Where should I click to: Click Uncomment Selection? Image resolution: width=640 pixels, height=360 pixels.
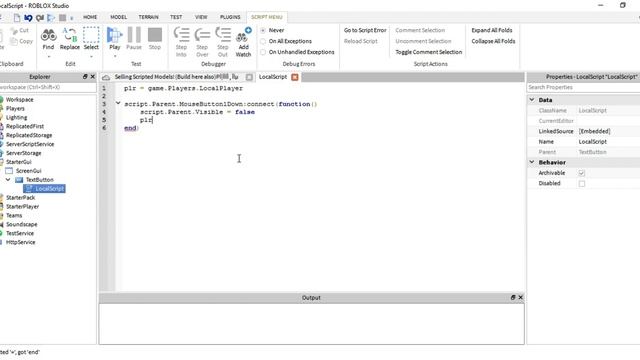coord(423,41)
